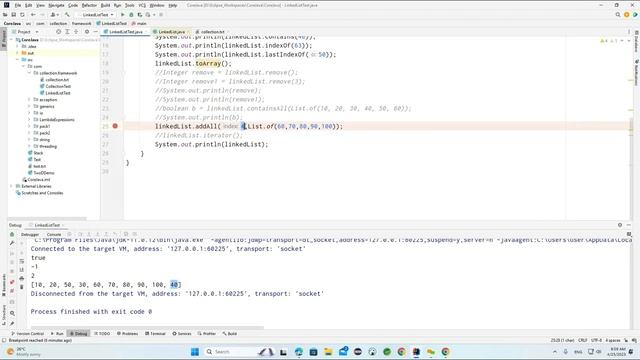This screenshot has height=360, width=640.
Task: Click the Build hammer icon in the toolbar
Action: [67, 15]
